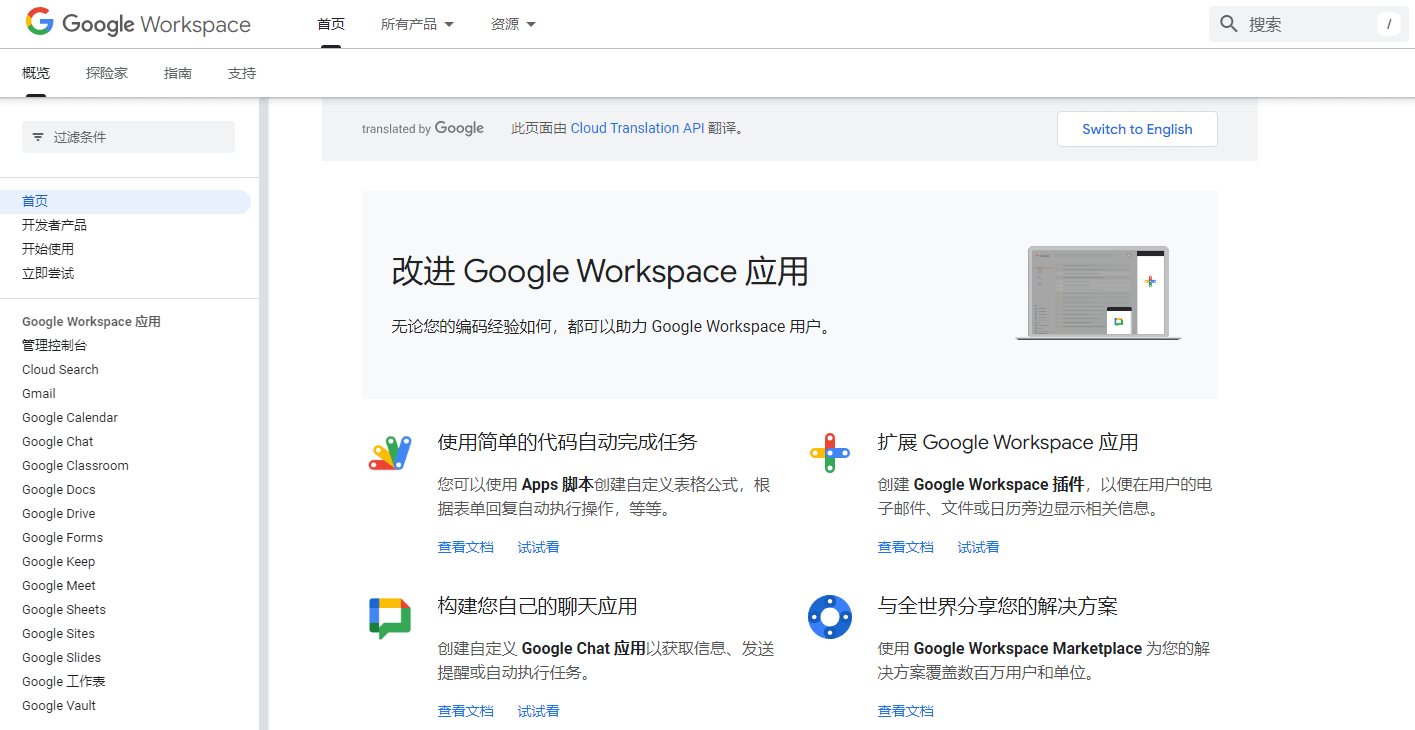
Task: Click 试试看 under 使用简单的代码自动完成任务
Action: (539, 547)
